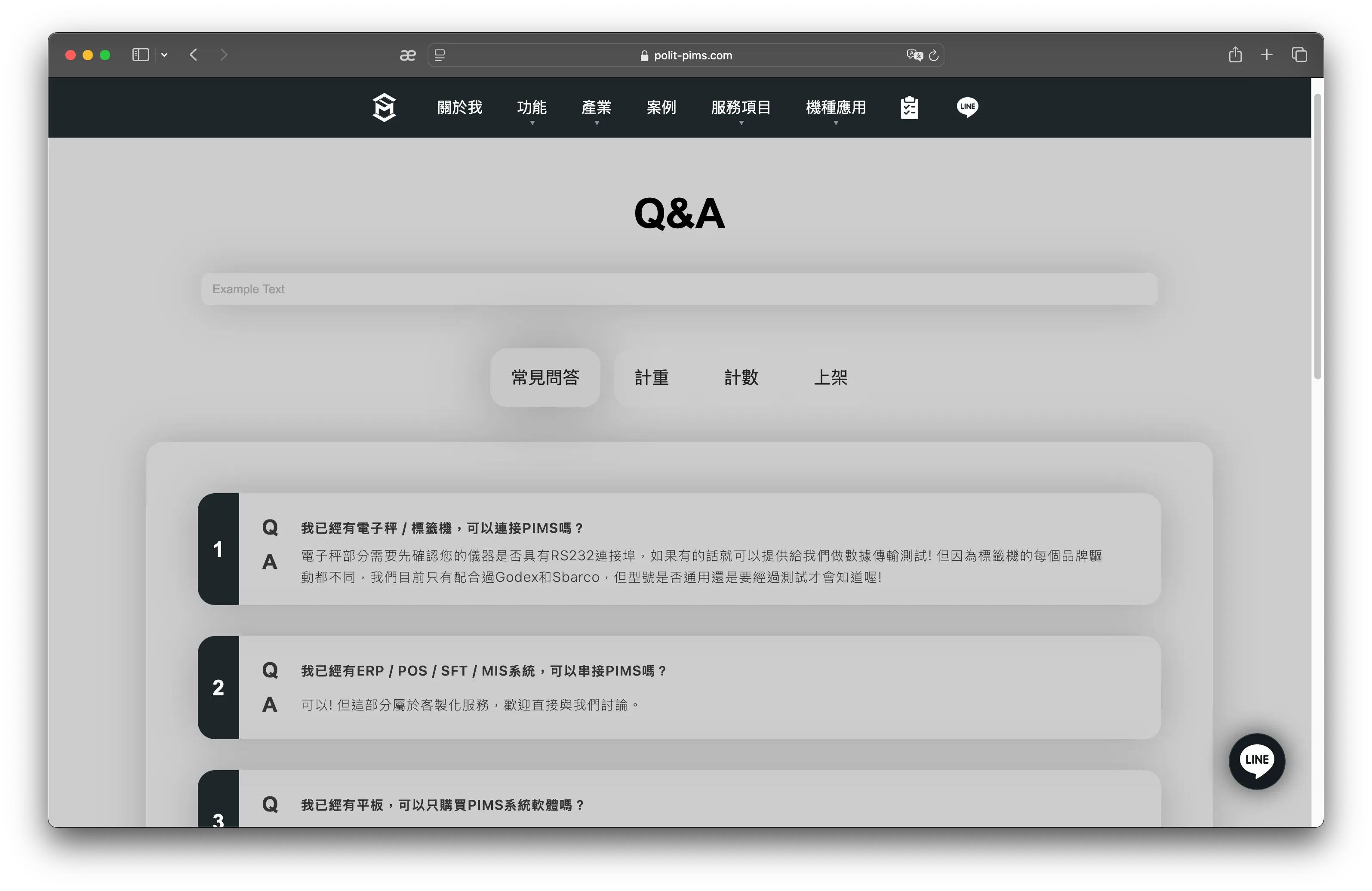The image size is (1372, 891).
Task: Expand the sidebar options chevron
Action: coord(164,55)
